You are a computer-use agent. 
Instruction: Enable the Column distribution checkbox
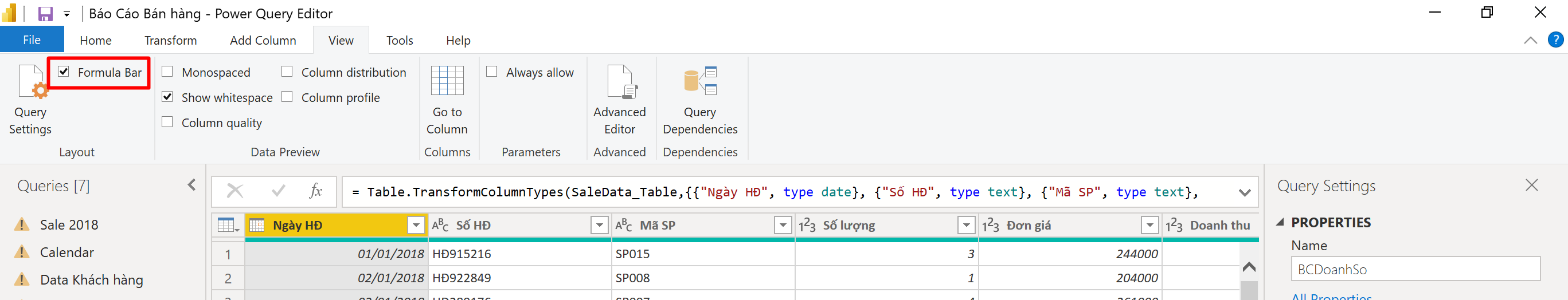[287, 72]
